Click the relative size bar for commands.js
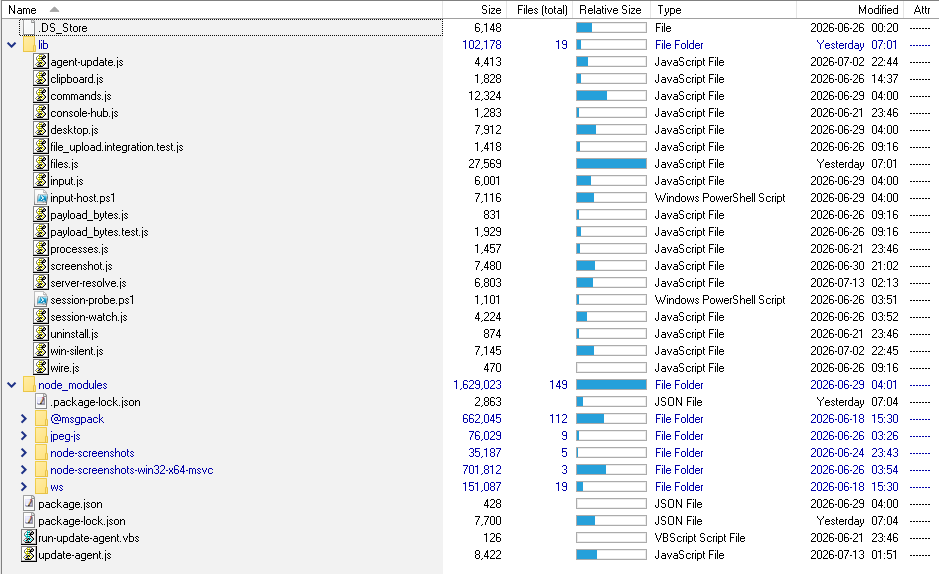Screen dimensions: 939x574 click(611, 96)
